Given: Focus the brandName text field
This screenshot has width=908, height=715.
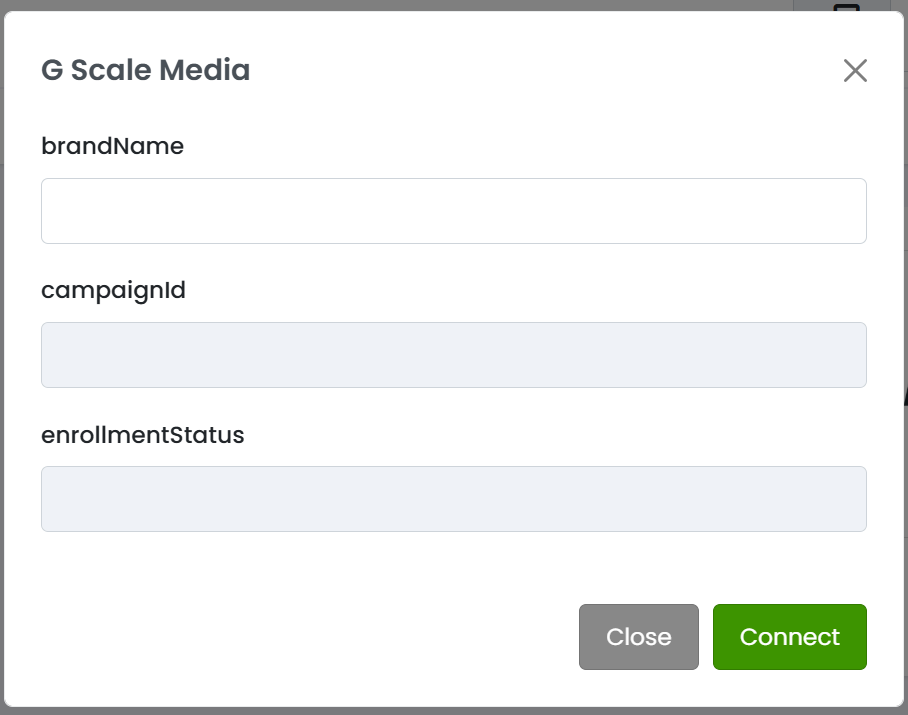Looking at the screenshot, I should (x=453, y=211).
